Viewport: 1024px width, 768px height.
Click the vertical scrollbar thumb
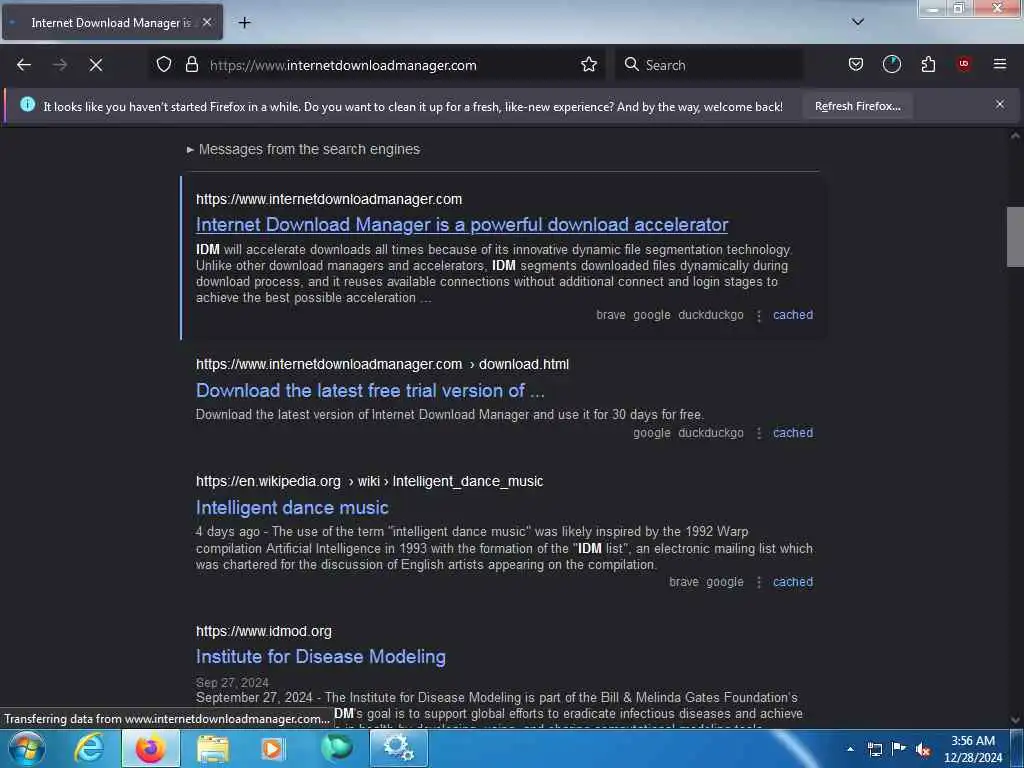click(x=1014, y=236)
